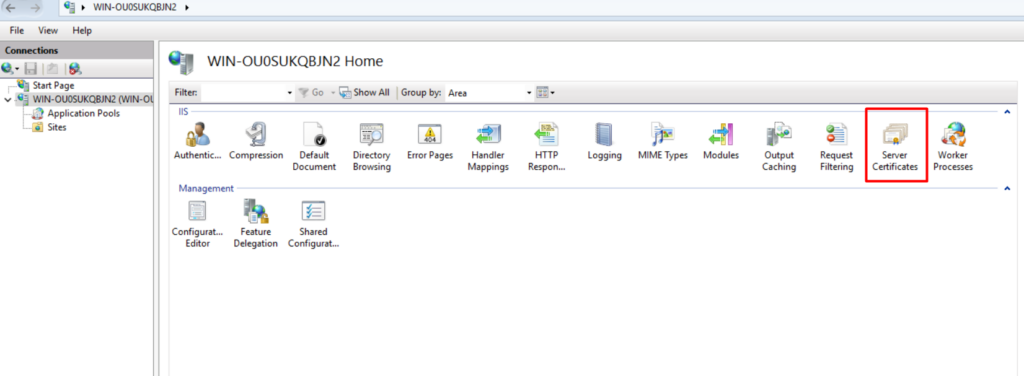This screenshot has height=376, width=1024.
Task: Open the Go button dropdown arrow
Action: click(x=332, y=93)
